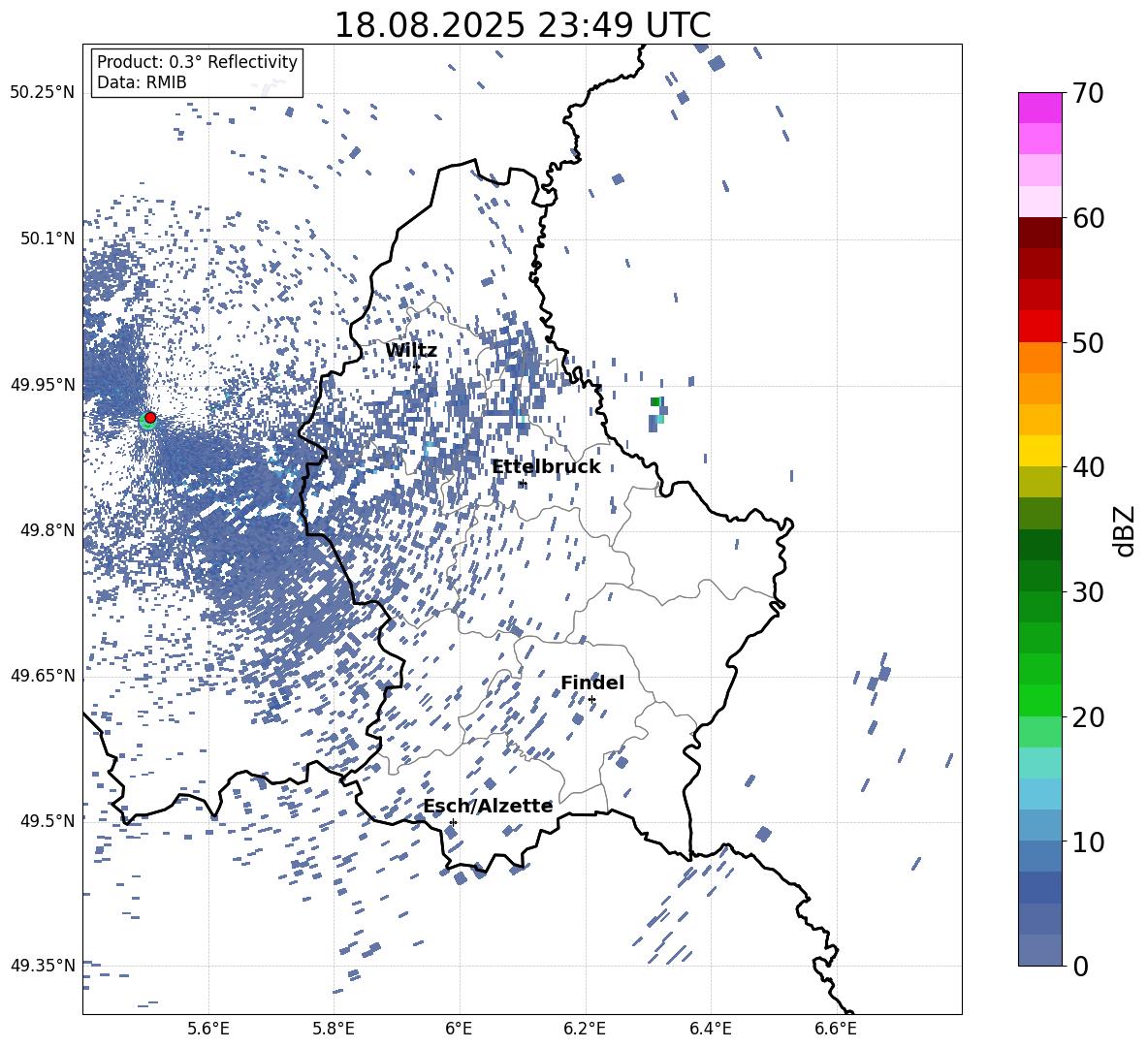Click the 'Data: RMIB' text
Screen dimensions: 1148x1048
(x=142, y=82)
